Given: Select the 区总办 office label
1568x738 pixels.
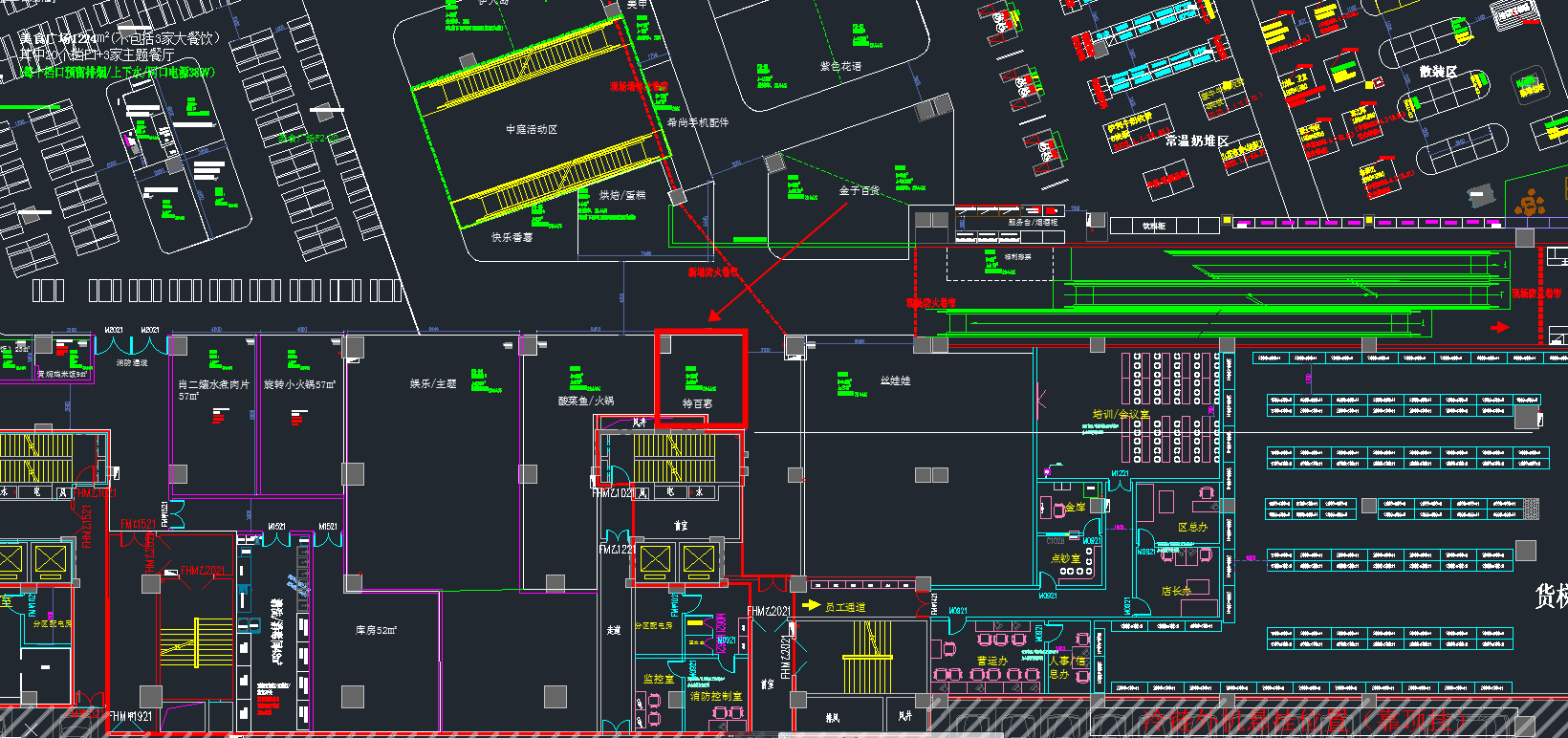Looking at the screenshot, I should click(x=1192, y=527).
